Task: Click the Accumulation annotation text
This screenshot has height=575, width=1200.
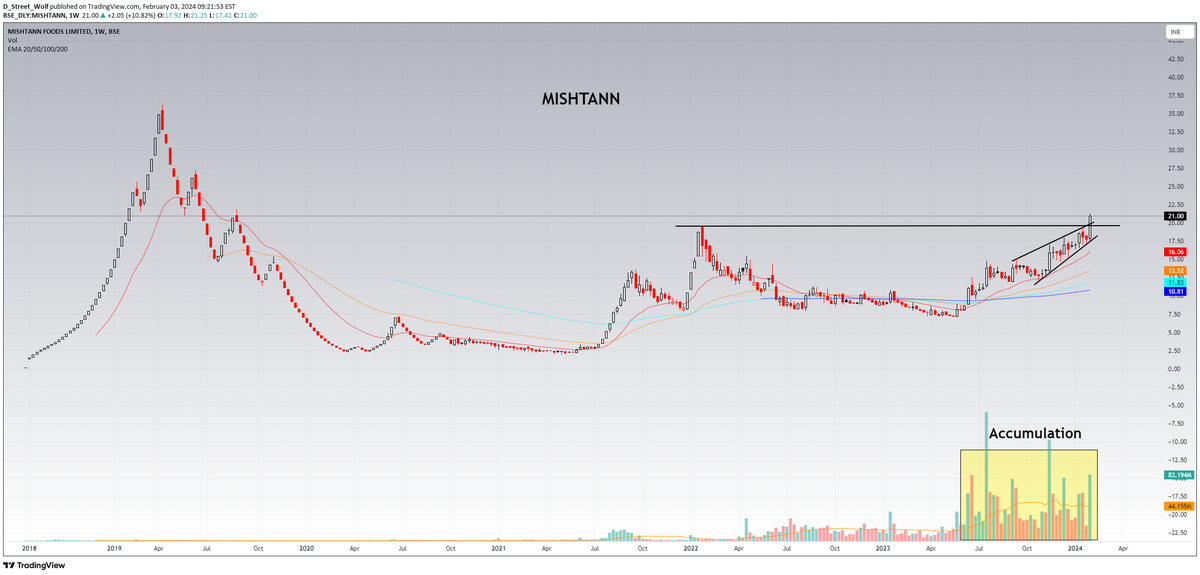Action: click(x=1035, y=433)
